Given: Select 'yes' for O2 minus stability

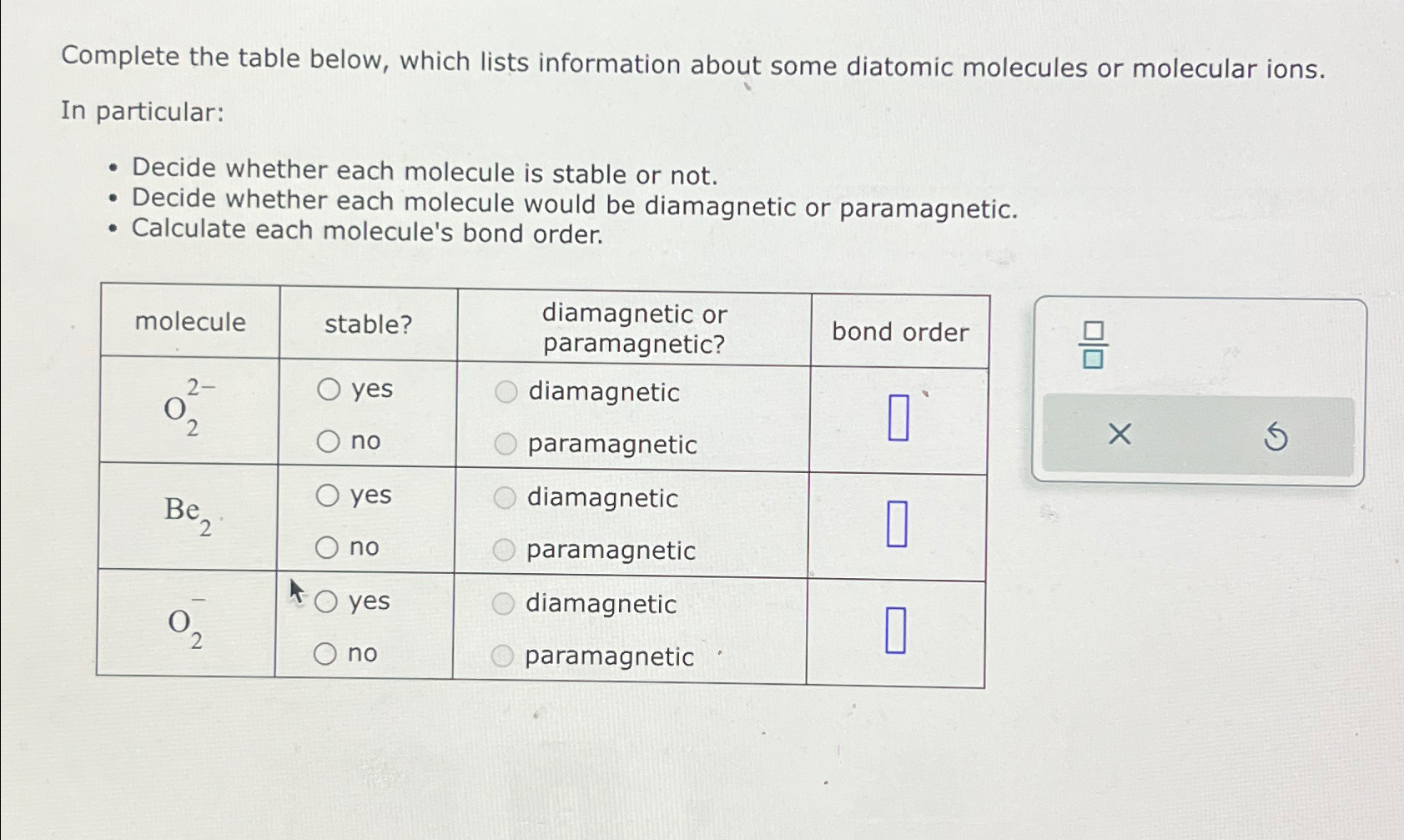Looking at the screenshot, I should pyautogui.click(x=327, y=603).
